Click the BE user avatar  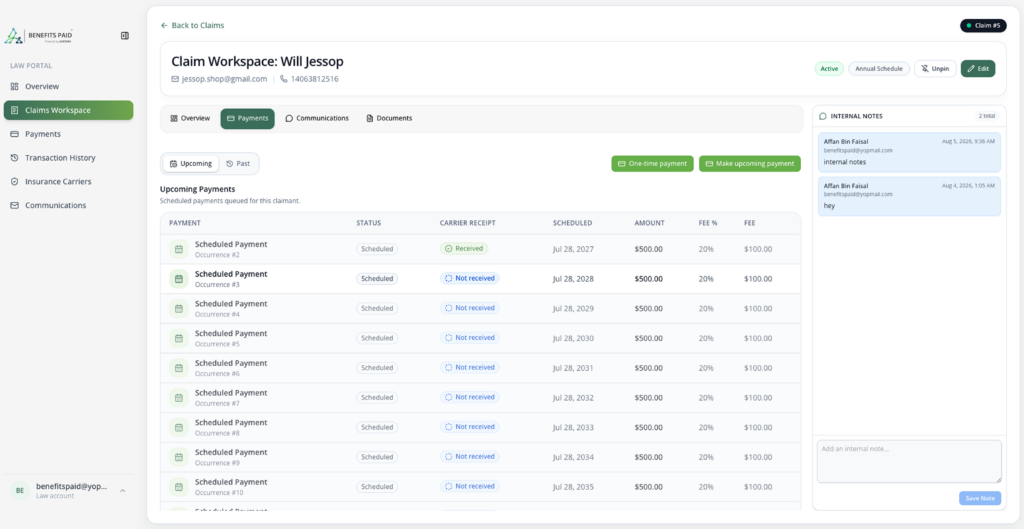coord(20,490)
